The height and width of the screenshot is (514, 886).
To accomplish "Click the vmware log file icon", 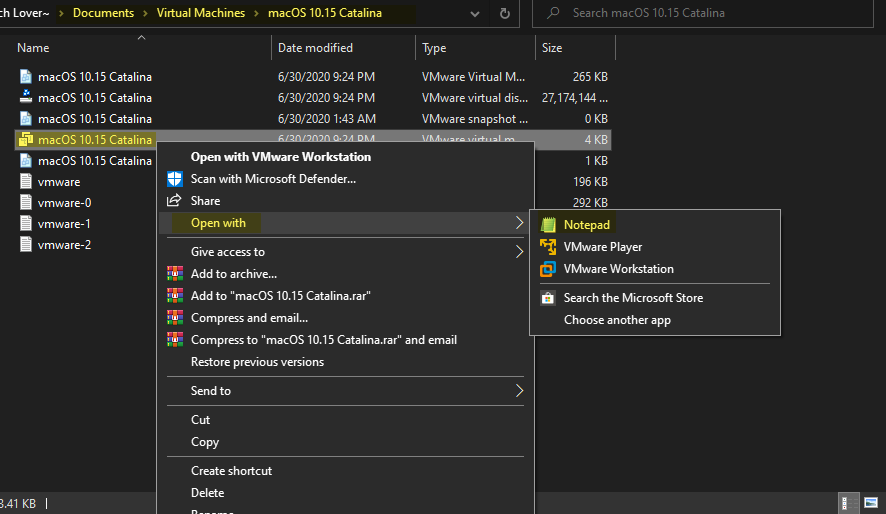I will pos(25,181).
